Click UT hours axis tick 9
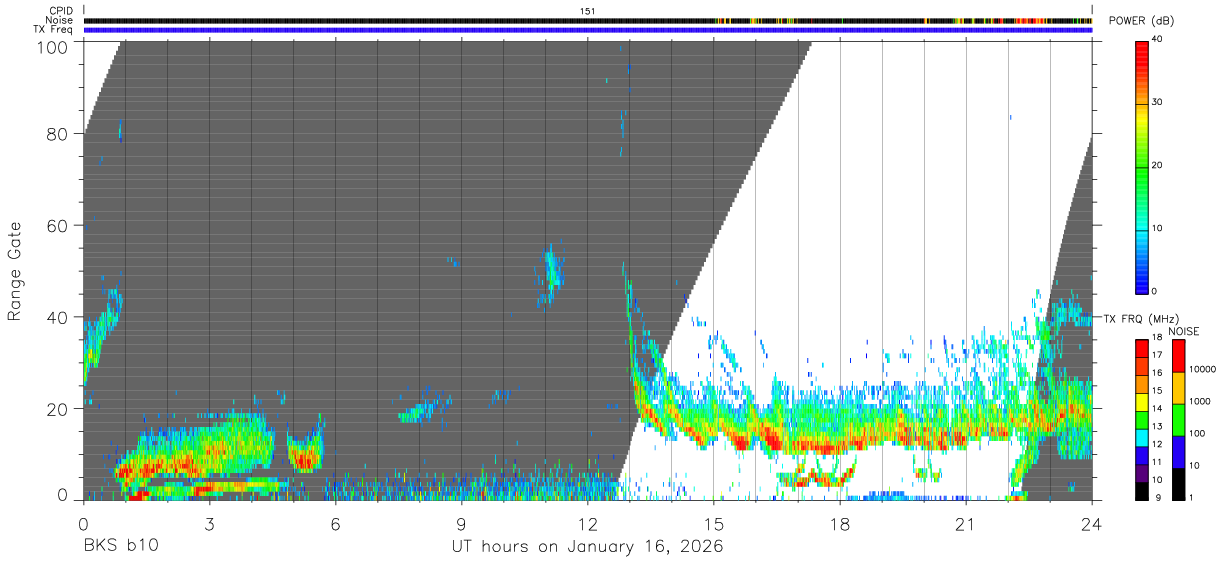This screenshot has height=567, width=1228. click(461, 524)
